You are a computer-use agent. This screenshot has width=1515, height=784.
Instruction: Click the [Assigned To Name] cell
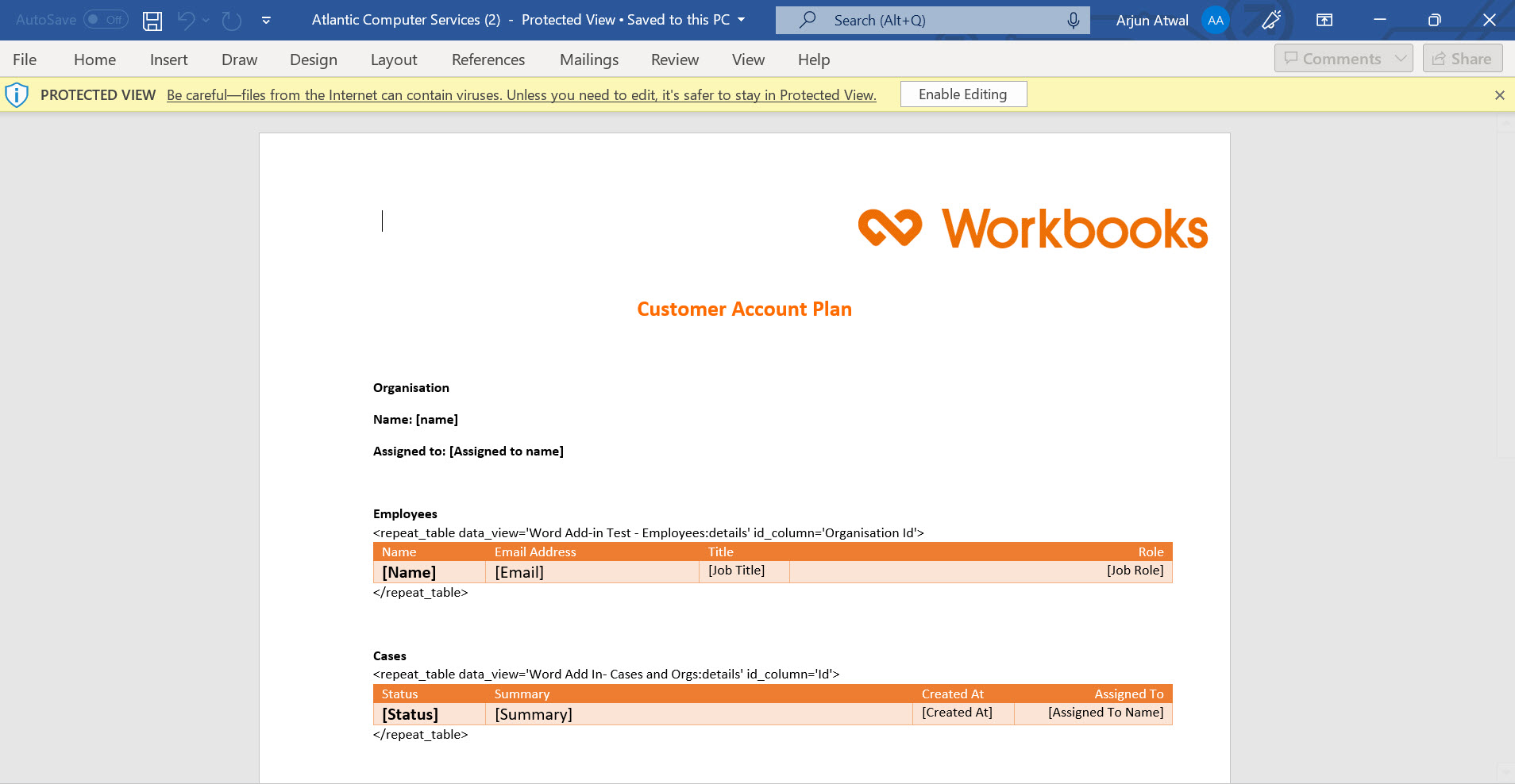(1093, 714)
